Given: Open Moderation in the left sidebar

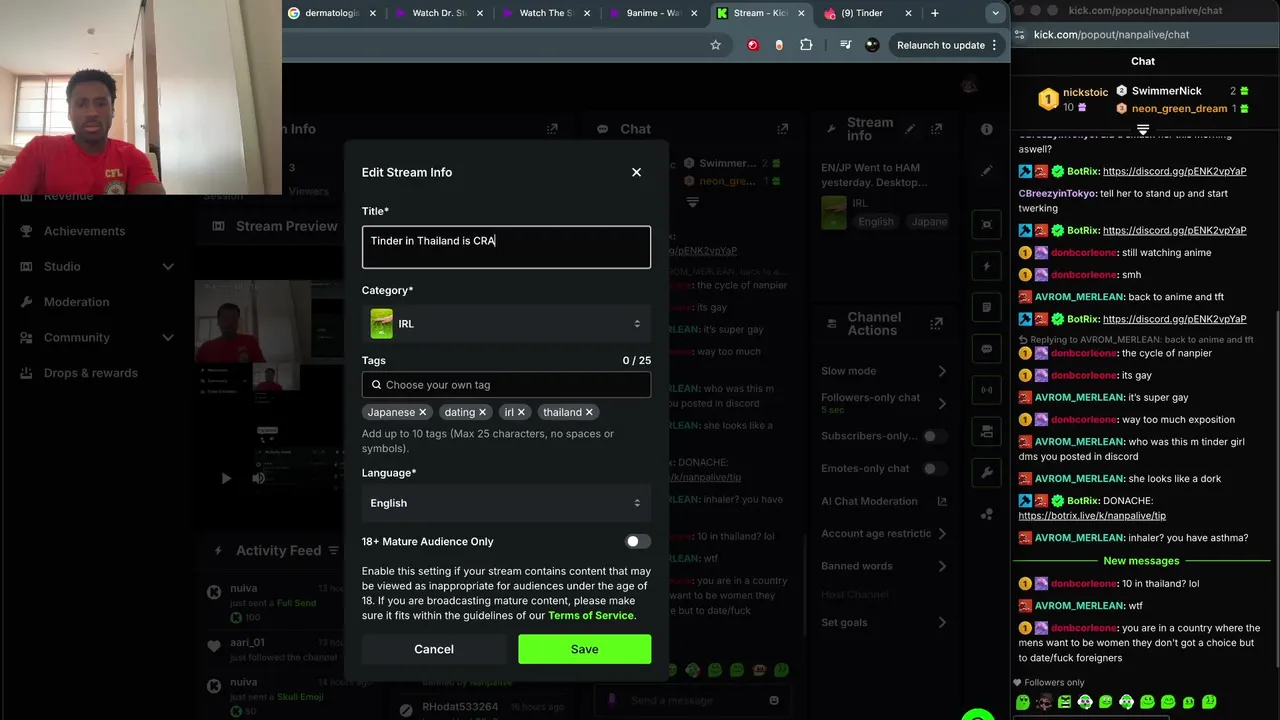Looking at the screenshot, I should click(x=77, y=302).
